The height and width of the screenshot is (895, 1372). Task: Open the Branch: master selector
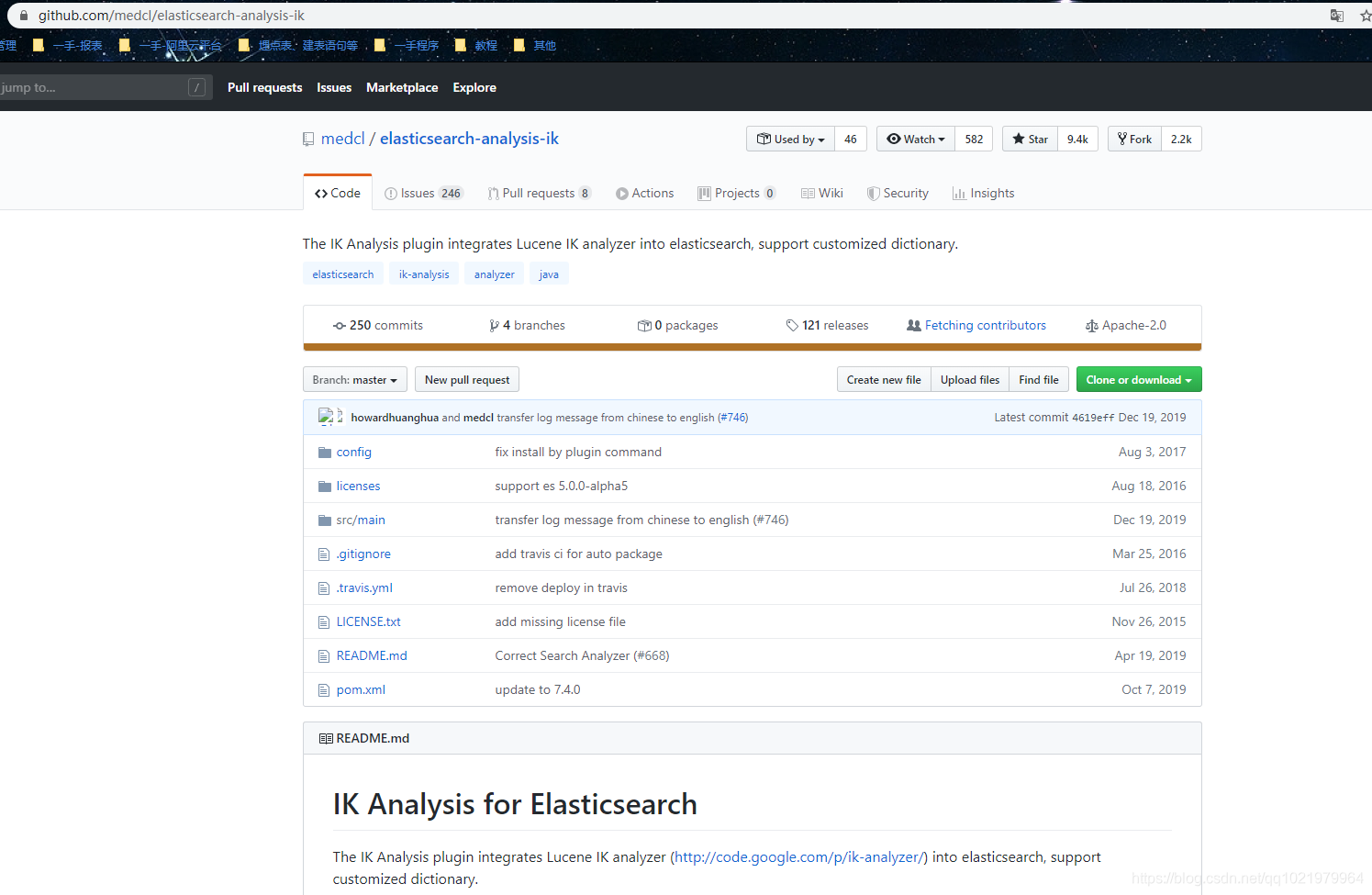point(354,380)
